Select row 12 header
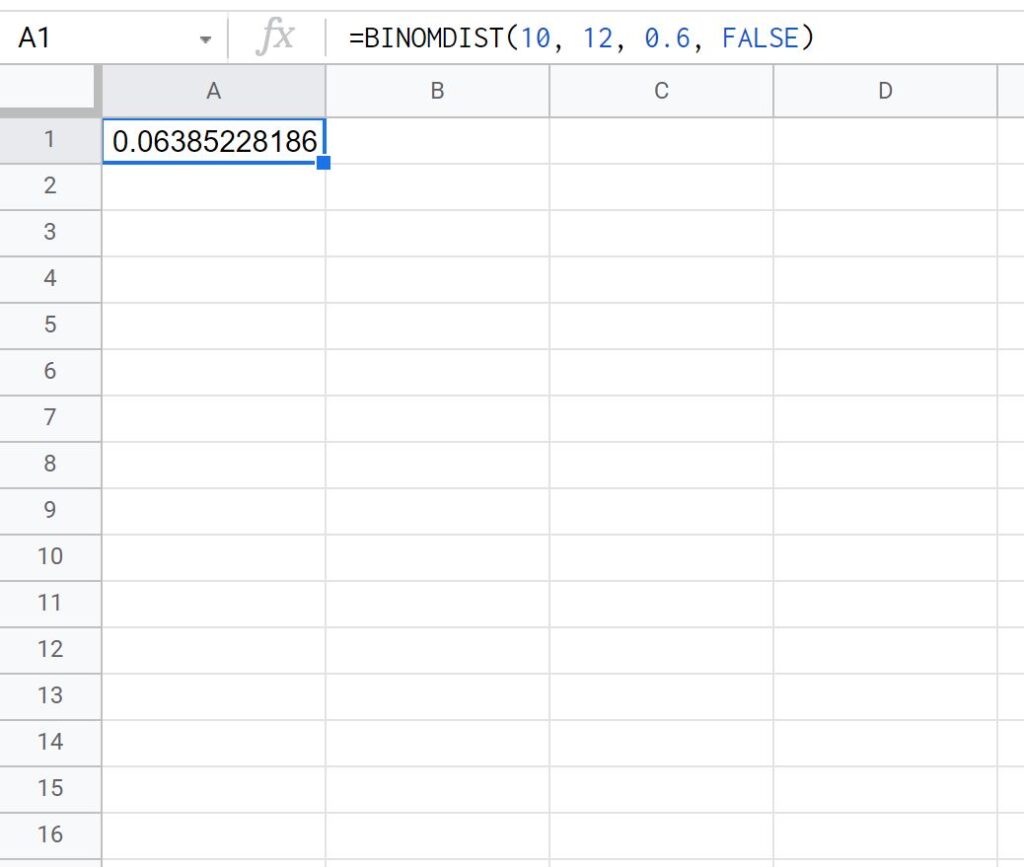 (50, 649)
